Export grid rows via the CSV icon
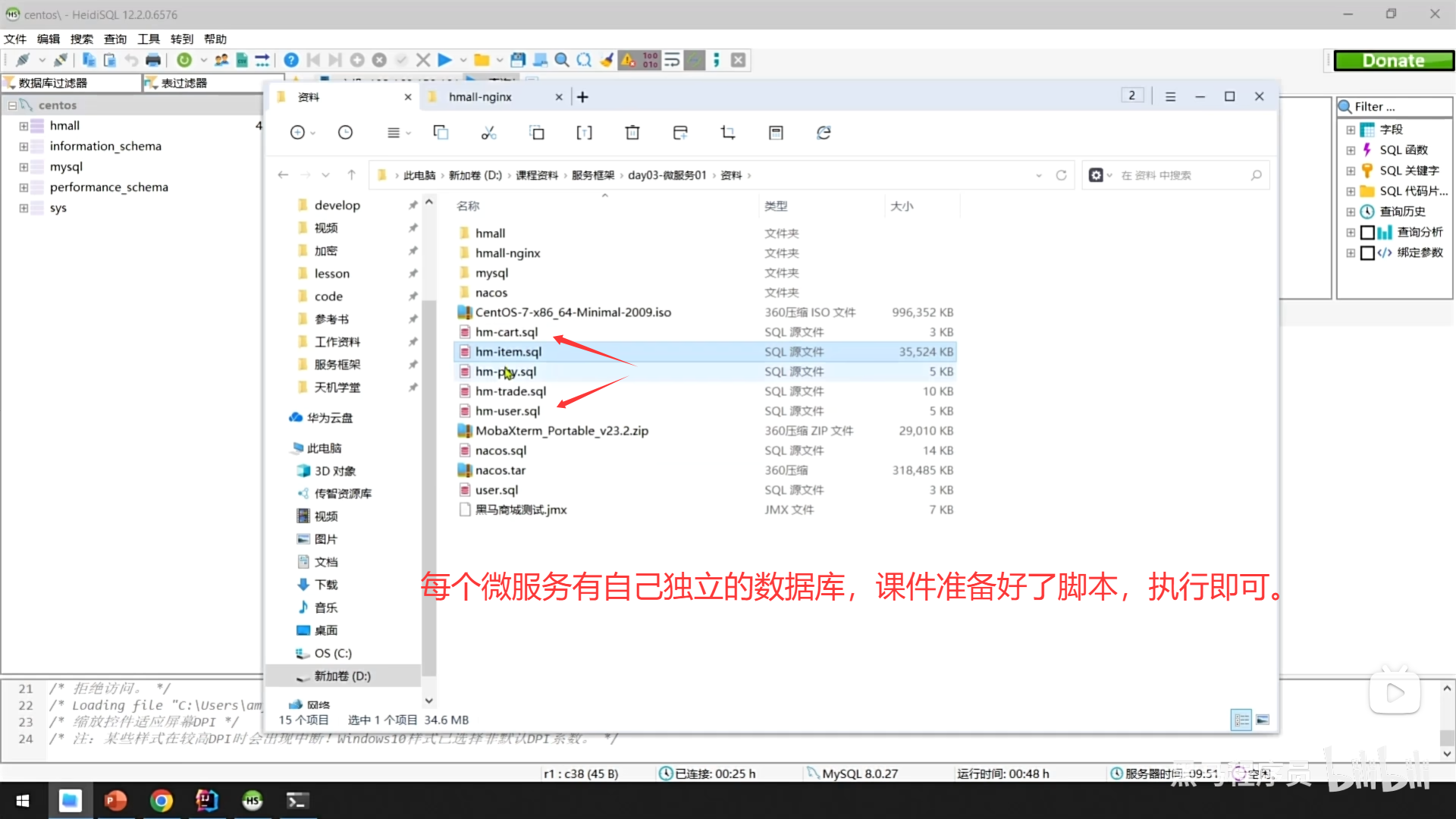Viewport: 1456px width, 819px height. pyautogui.click(x=241, y=59)
